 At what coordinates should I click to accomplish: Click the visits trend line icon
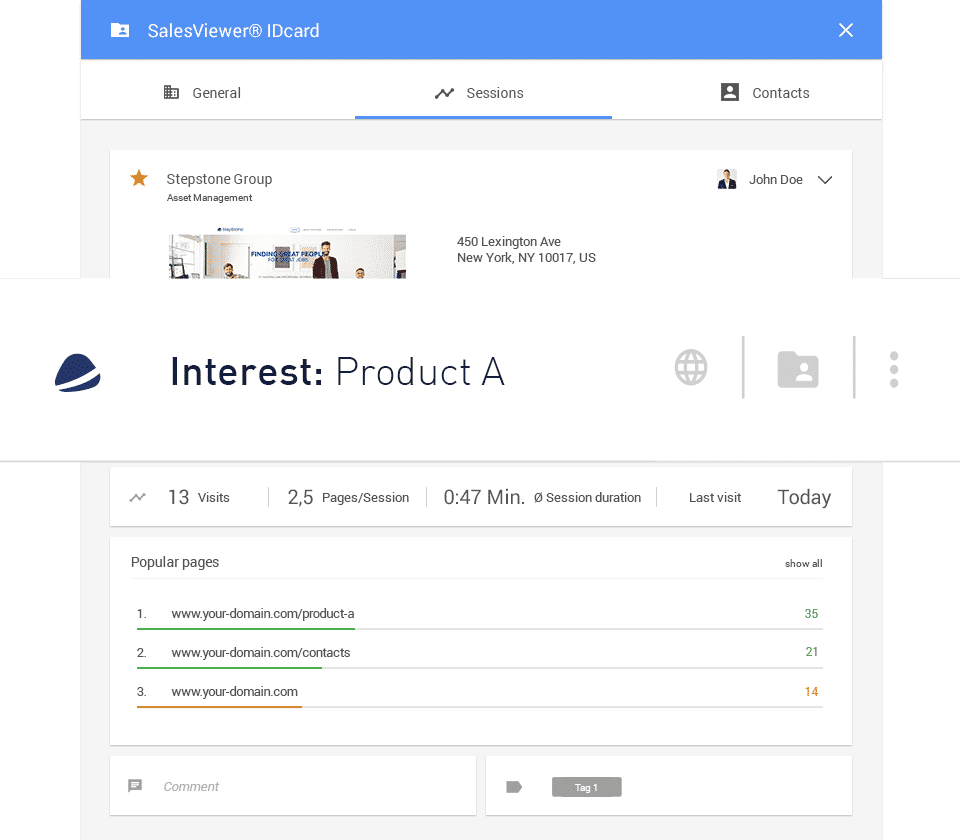pyautogui.click(x=138, y=497)
